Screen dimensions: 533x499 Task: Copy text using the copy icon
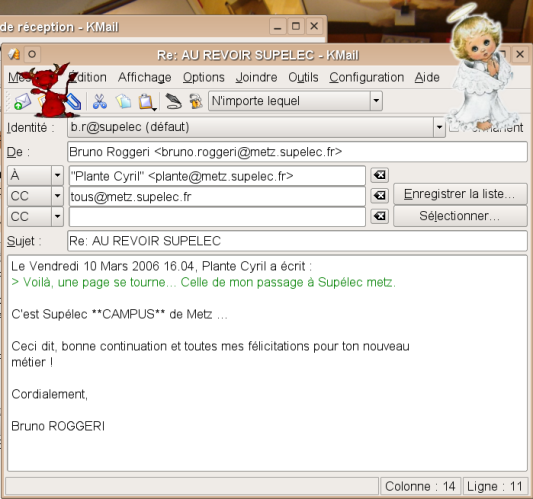pyautogui.click(x=123, y=101)
